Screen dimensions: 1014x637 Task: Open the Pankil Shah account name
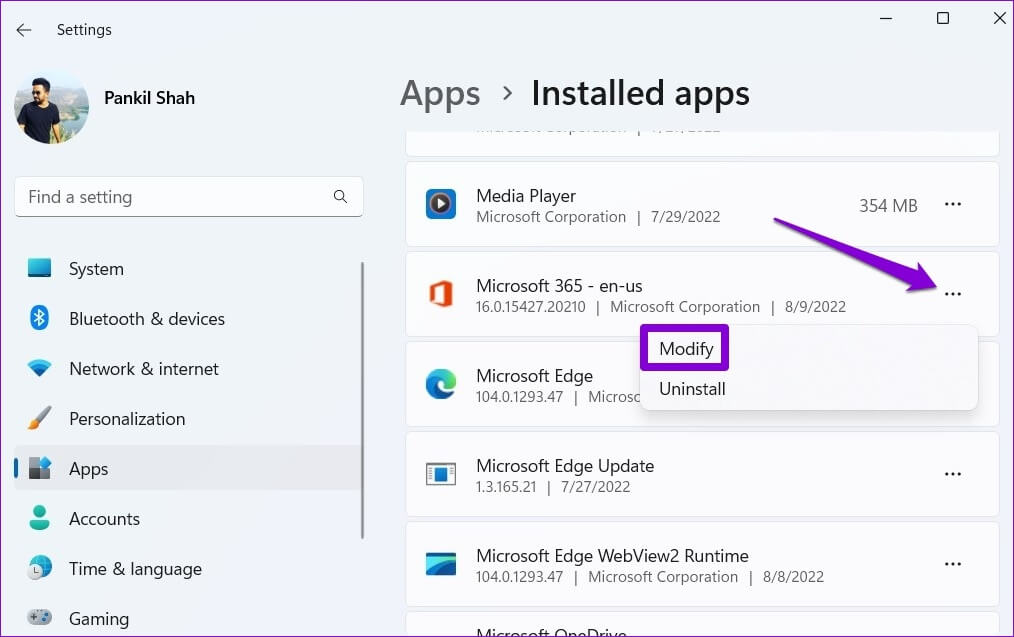149,98
